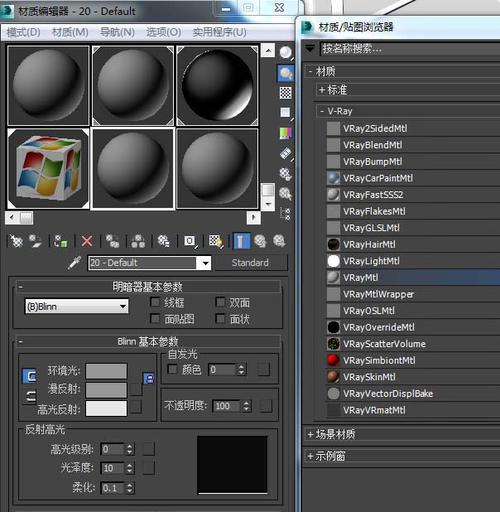Select the Windows logo cube sample slot
500x512 pixels.
(48, 169)
